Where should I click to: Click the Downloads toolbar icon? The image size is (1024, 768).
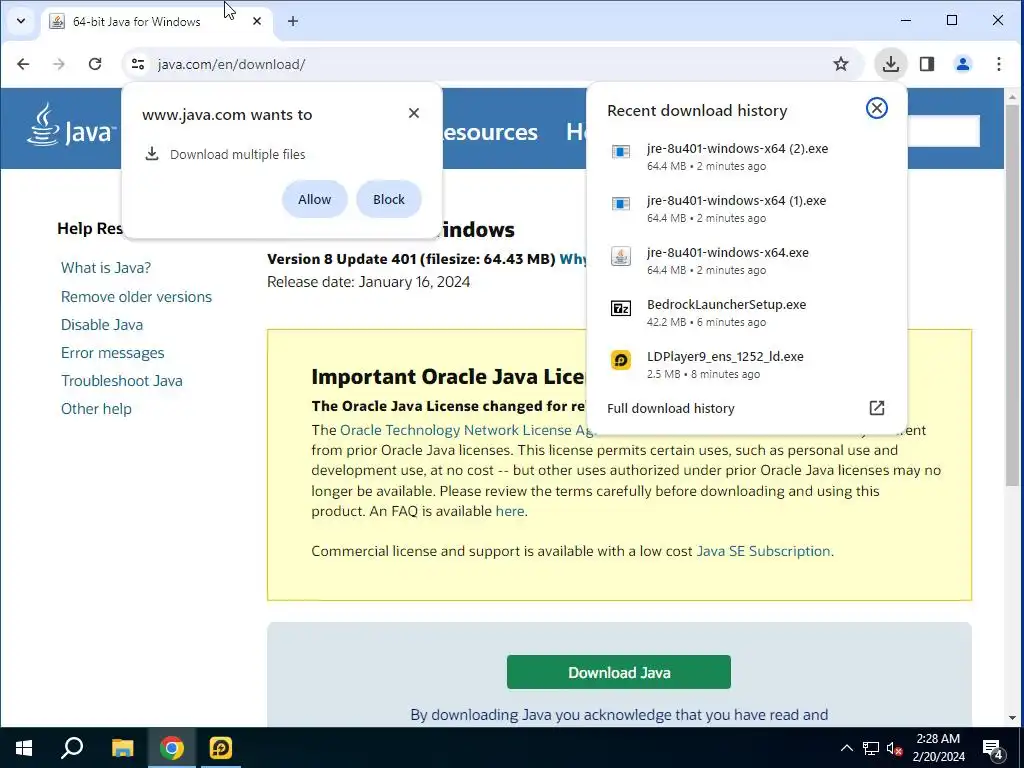[890, 64]
